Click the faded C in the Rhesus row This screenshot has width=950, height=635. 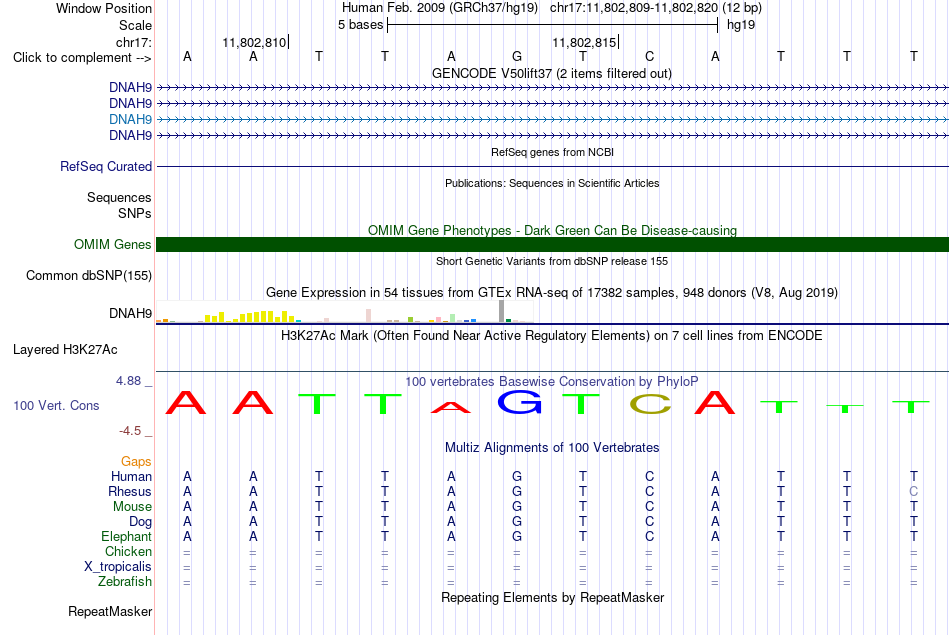pyautogui.click(x=913, y=491)
